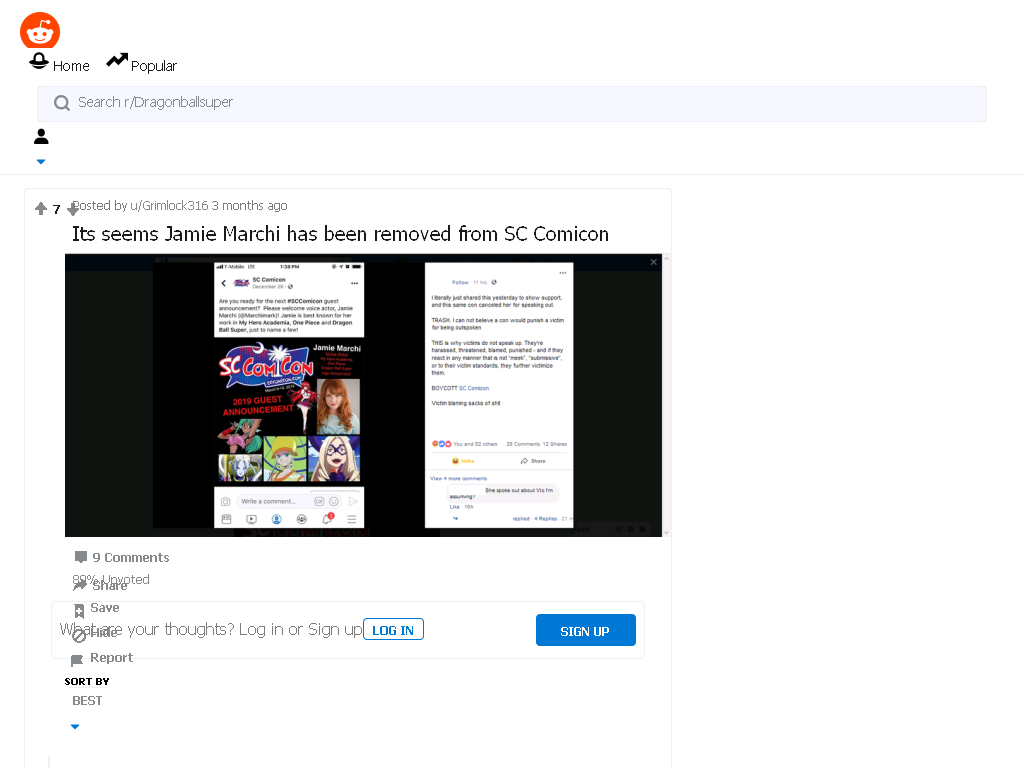1024x768 pixels.
Task: Click the Home hat icon
Action: coord(39,61)
